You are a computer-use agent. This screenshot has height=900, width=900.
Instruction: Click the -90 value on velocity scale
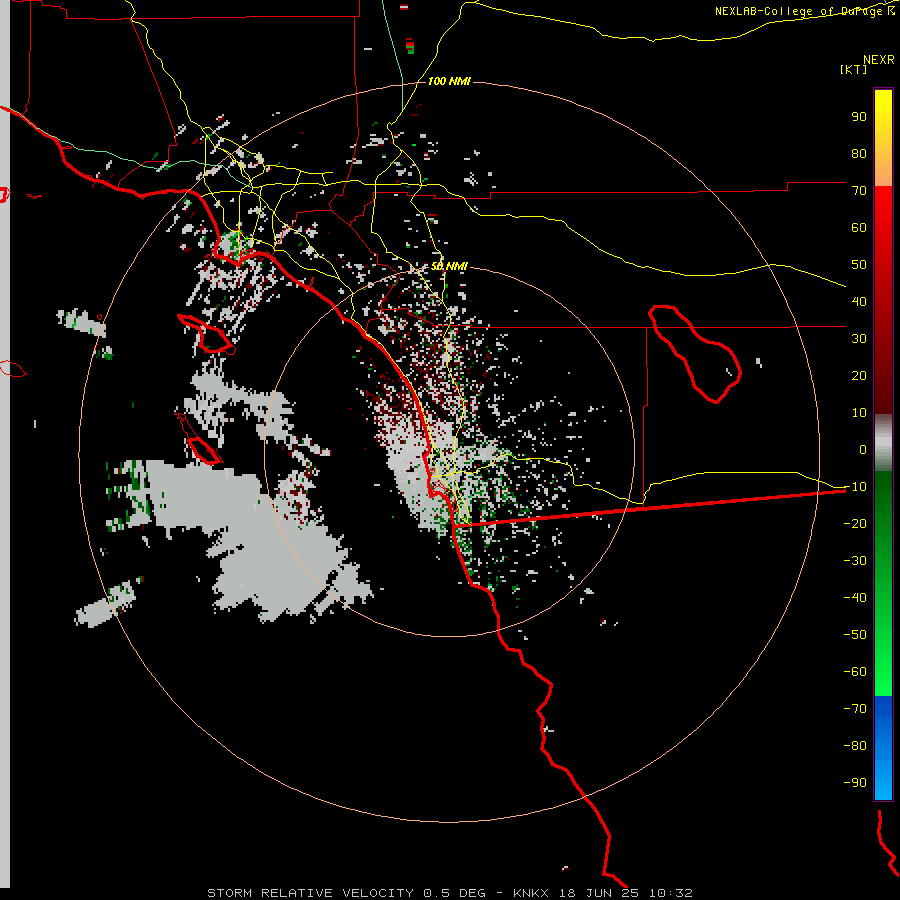point(855,783)
